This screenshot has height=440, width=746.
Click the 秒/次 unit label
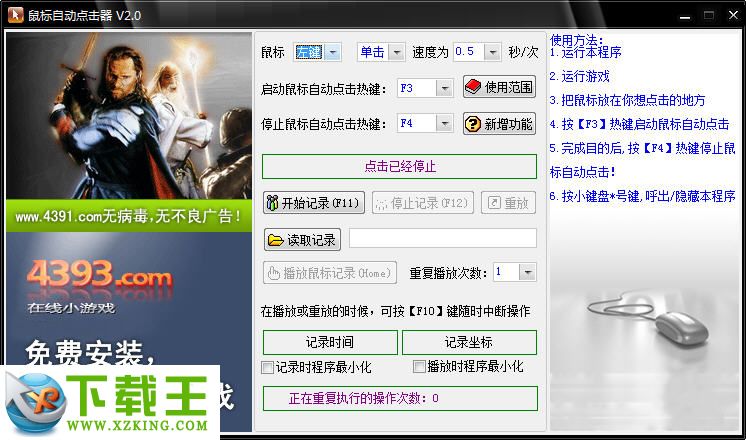click(523, 52)
